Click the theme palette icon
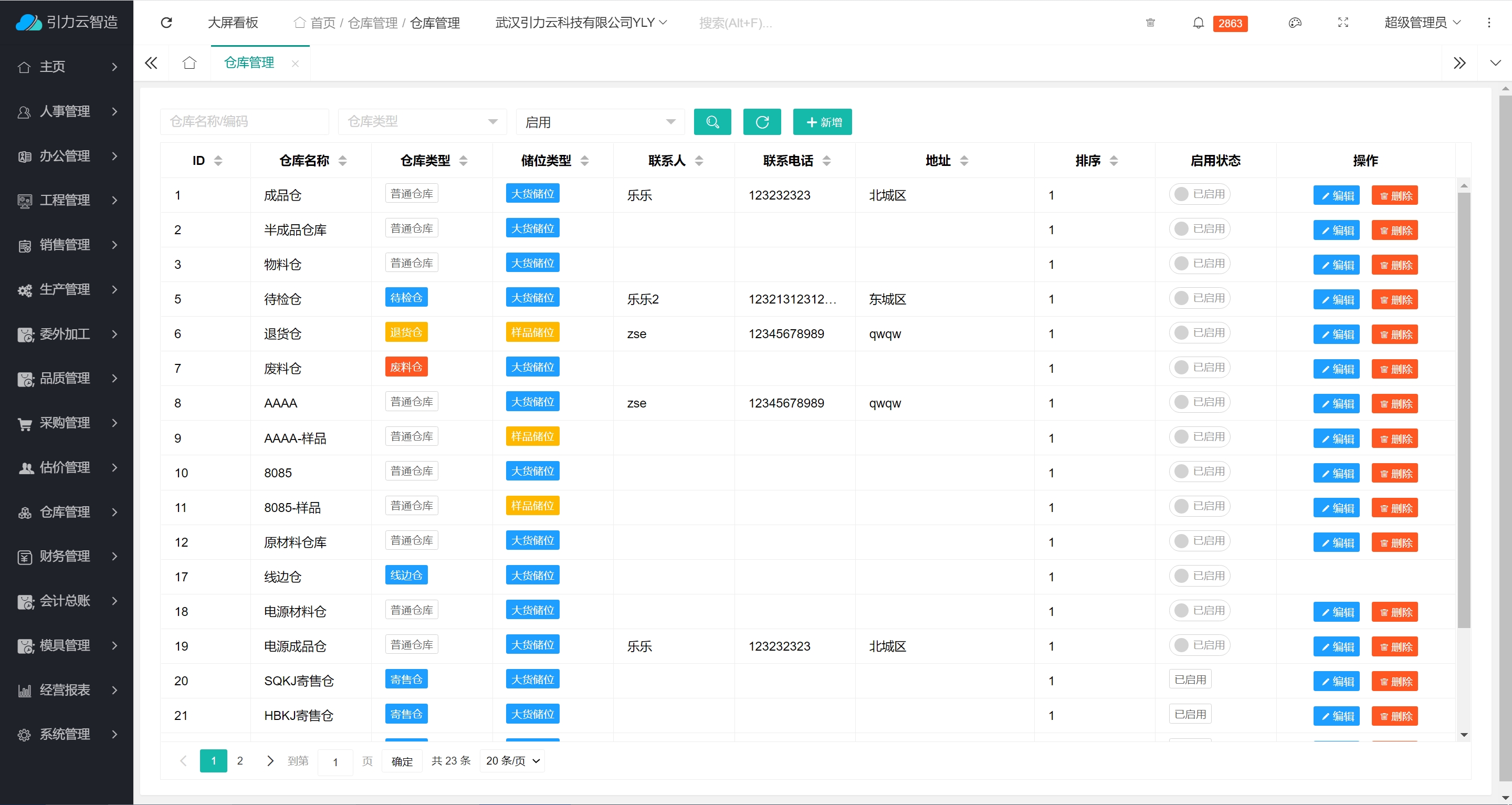Image resolution: width=1512 pixels, height=805 pixels. [x=1295, y=23]
